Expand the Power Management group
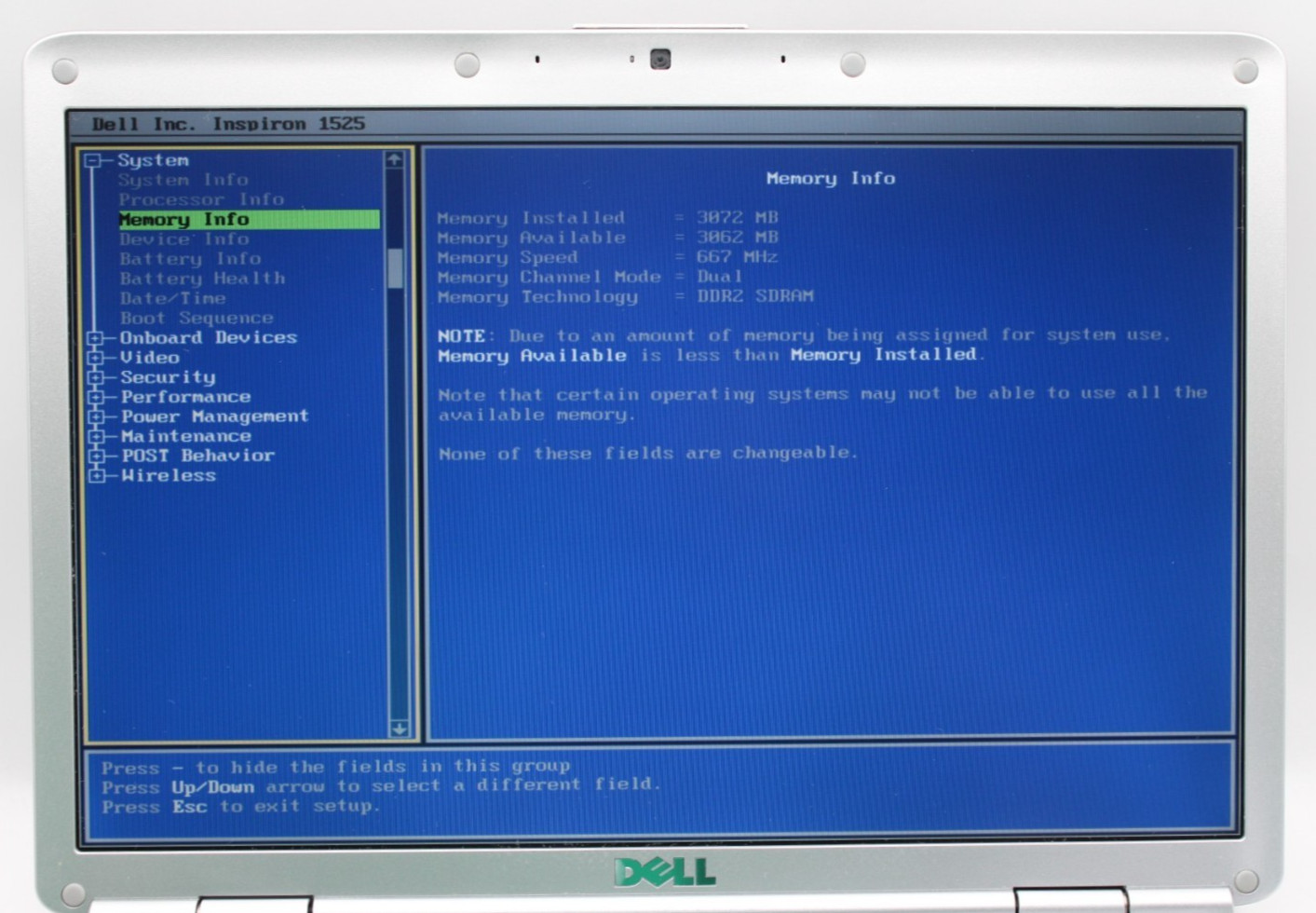 pyautogui.click(x=95, y=416)
